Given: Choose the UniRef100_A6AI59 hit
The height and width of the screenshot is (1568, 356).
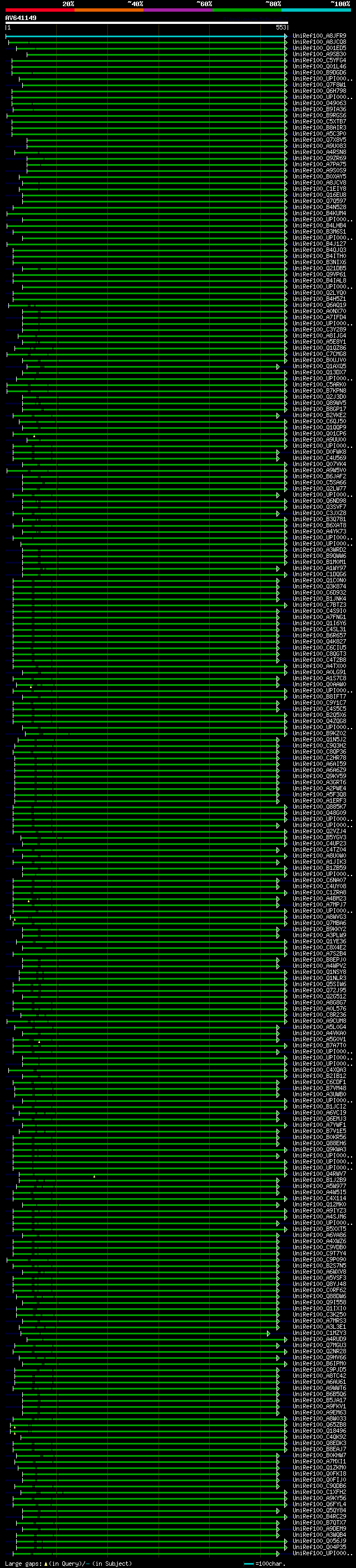Looking at the screenshot, I should point(319,764).
